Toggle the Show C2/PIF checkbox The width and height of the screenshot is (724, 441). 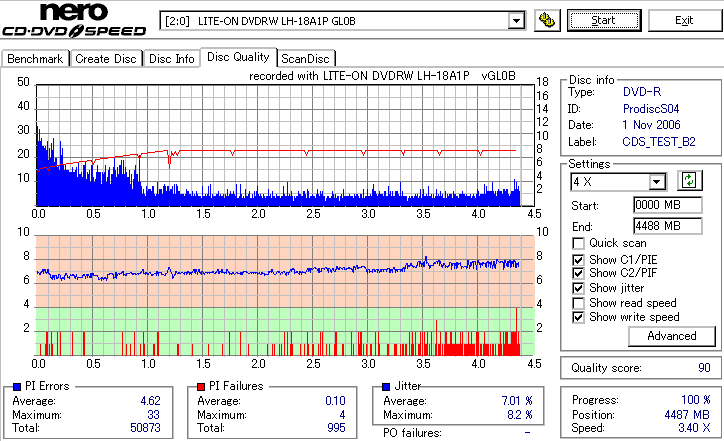(x=578, y=273)
